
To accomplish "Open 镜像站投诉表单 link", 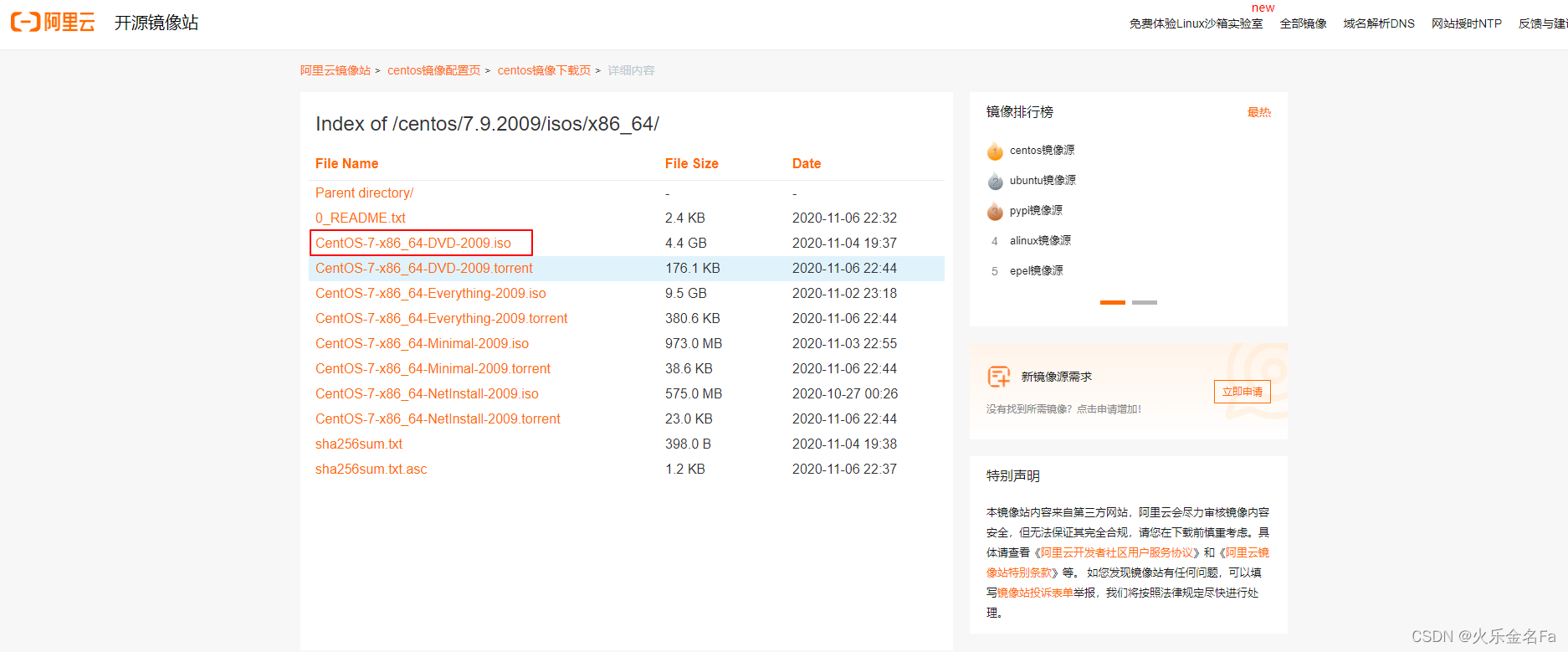I will [1035, 593].
